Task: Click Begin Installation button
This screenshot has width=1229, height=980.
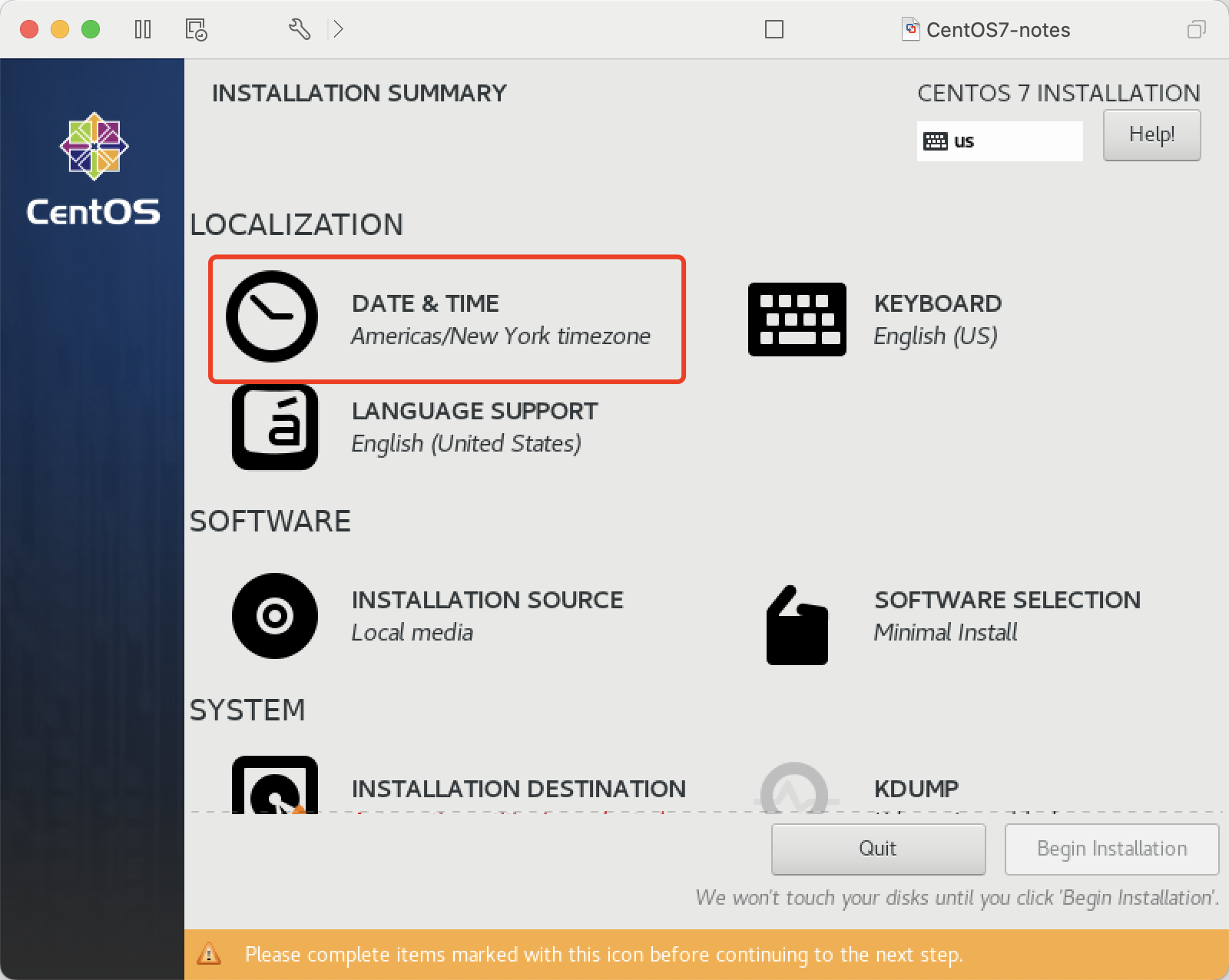Action: click(x=1112, y=849)
